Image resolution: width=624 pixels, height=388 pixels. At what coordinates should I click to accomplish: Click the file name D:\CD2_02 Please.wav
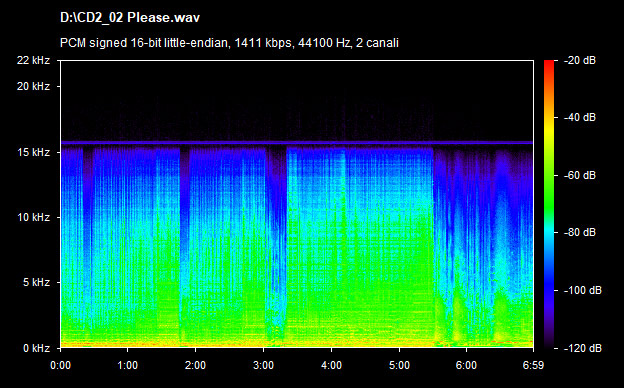pos(130,18)
